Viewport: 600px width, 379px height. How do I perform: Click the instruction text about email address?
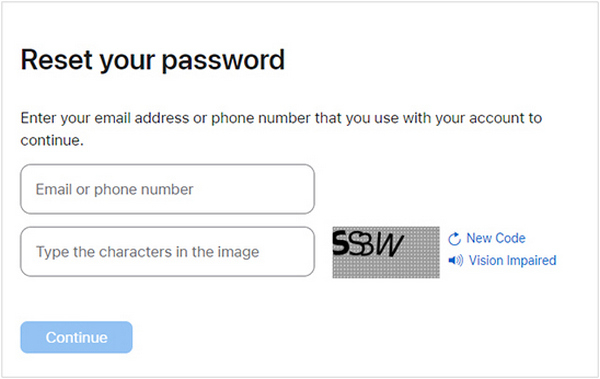tap(281, 129)
